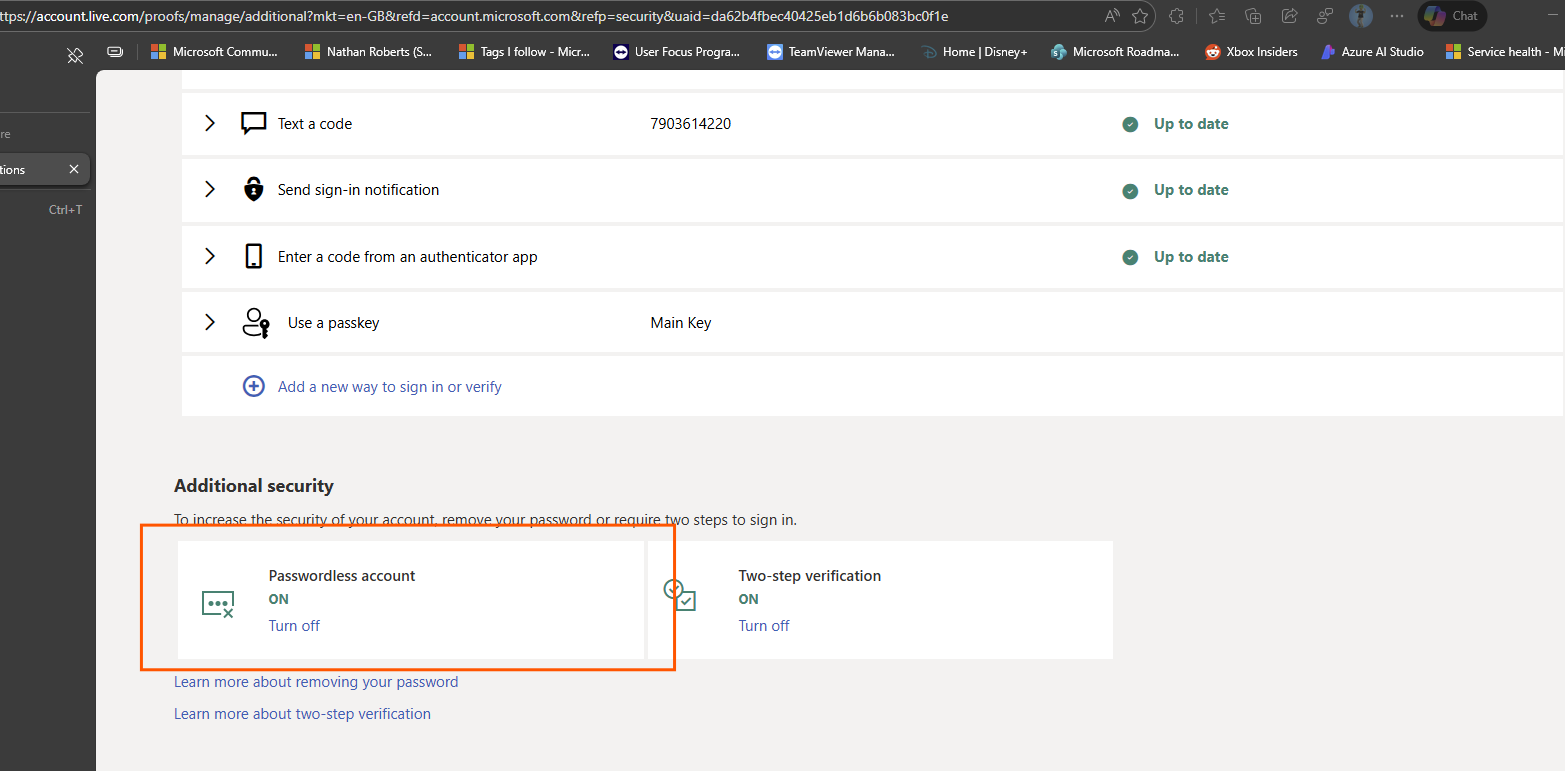Image resolution: width=1565 pixels, height=771 pixels.
Task: Click the sign-in notification Up to date checkmark
Action: 1130,190
